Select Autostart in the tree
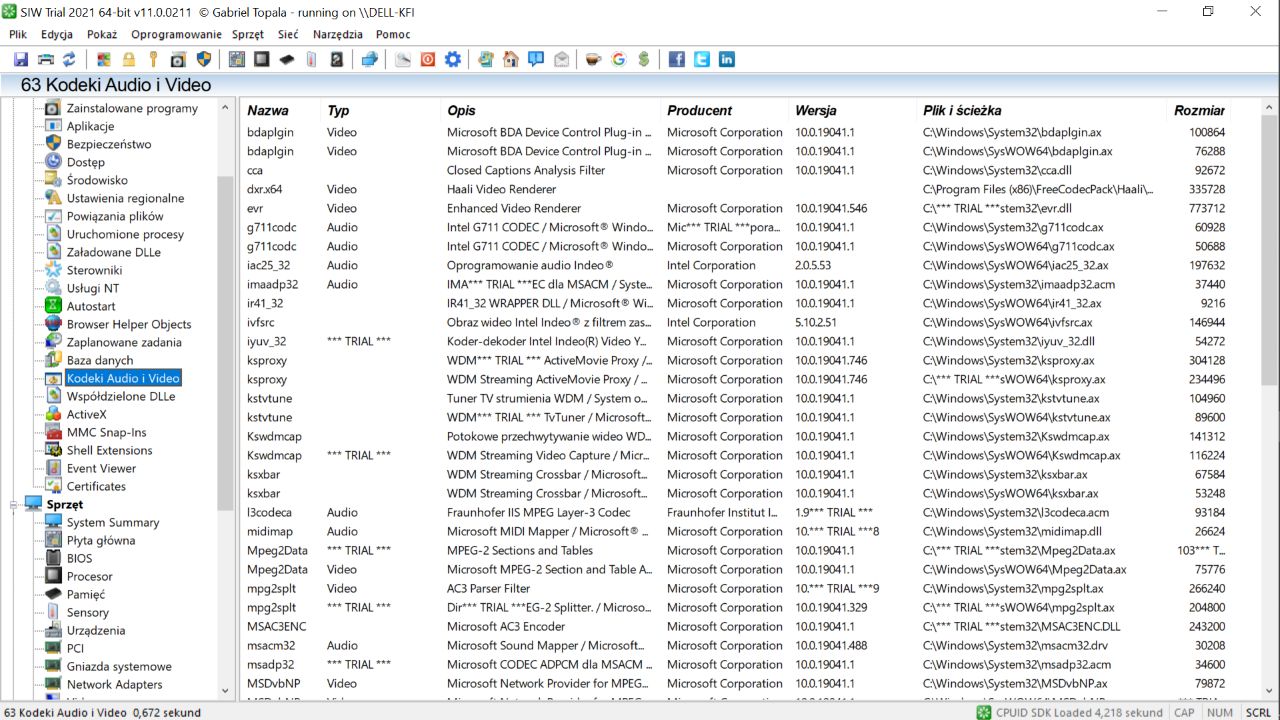Screen dimensions: 1280x720 (x=91, y=306)
